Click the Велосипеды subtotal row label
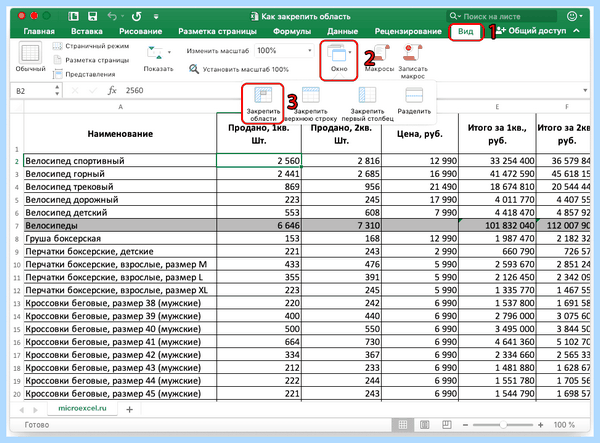Image resolution: width=600 pixels, height=443 pixels. (120, 226)
